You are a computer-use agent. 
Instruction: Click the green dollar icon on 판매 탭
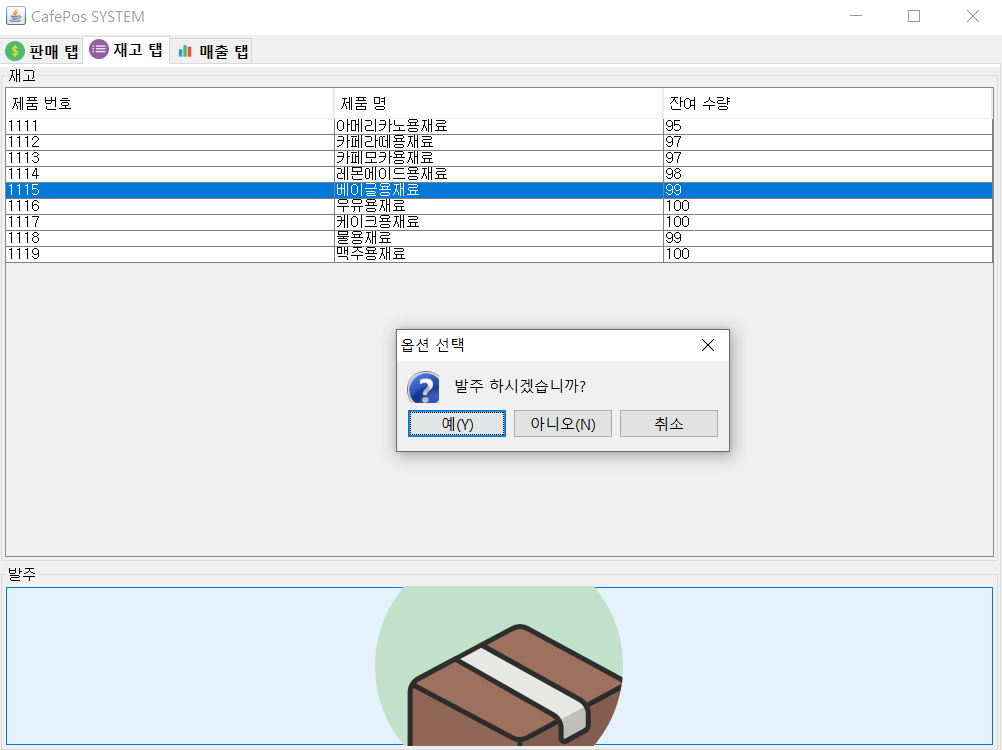point(15,50)
